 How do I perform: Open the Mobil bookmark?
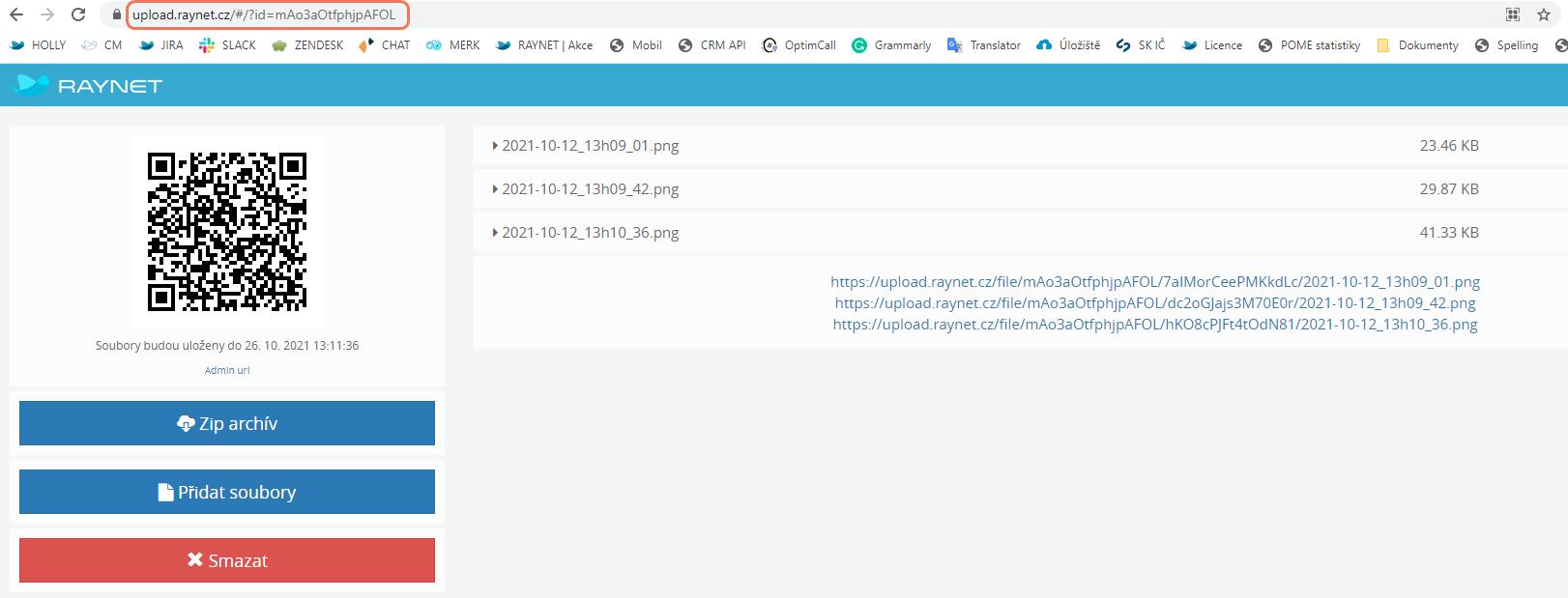[x=636, y=45]
